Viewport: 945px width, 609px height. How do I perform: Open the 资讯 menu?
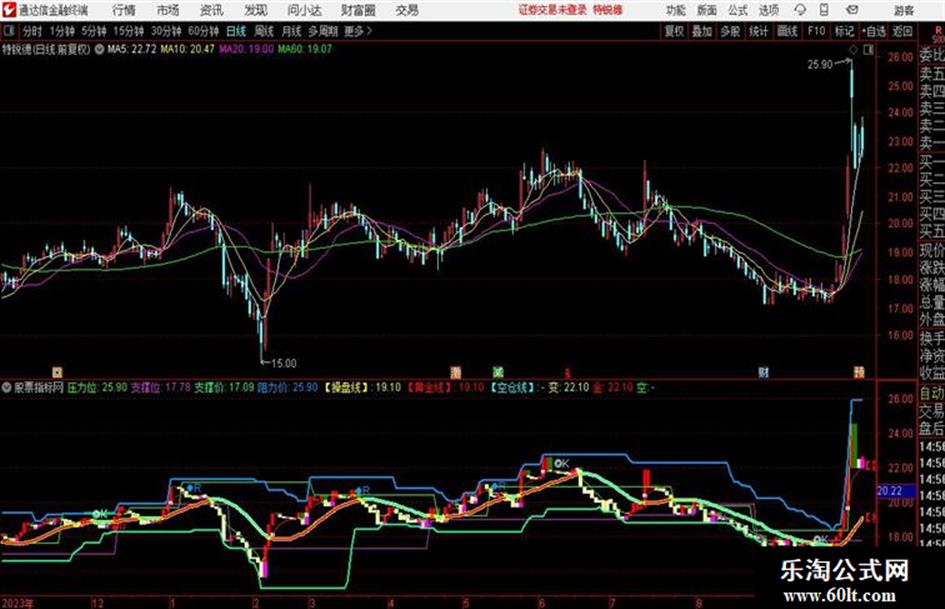(211, 10)
